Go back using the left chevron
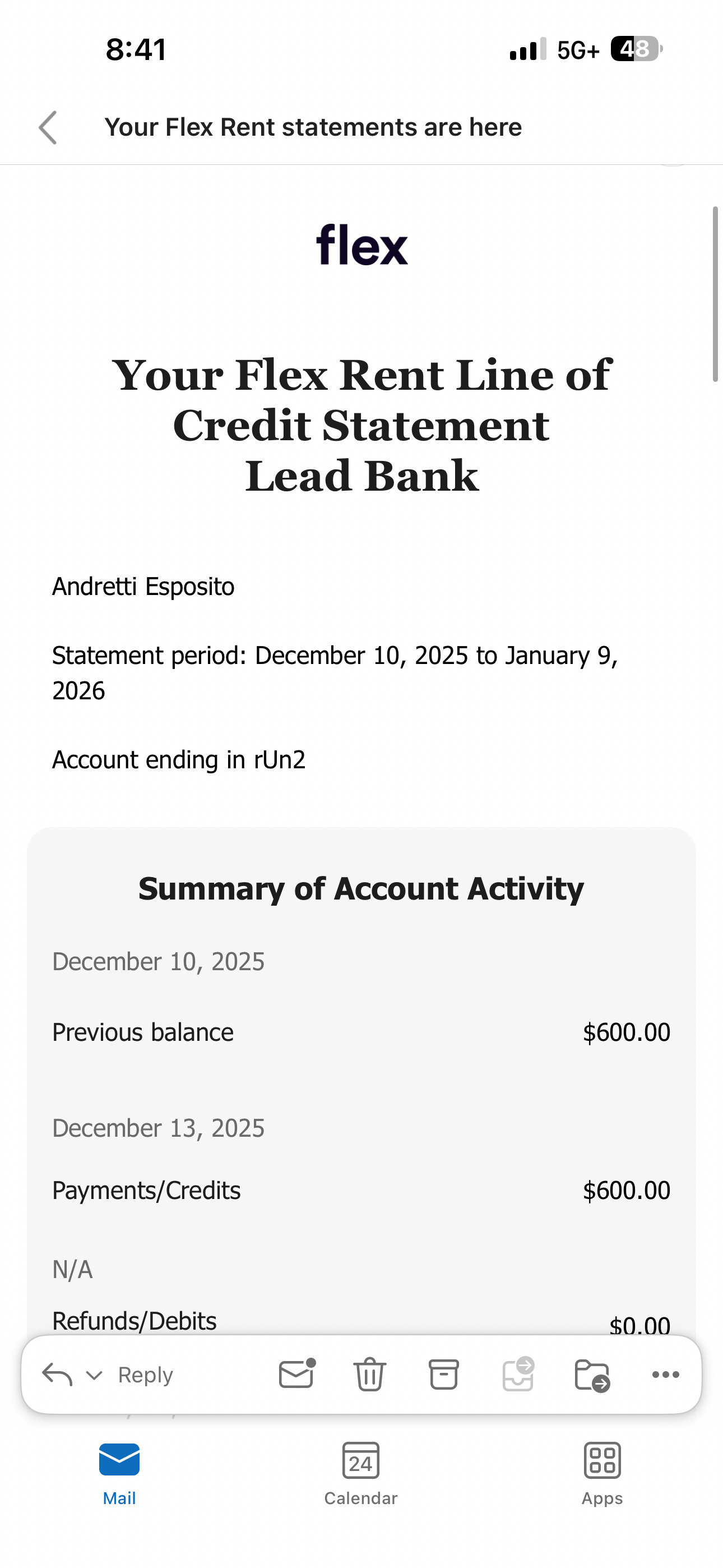 (x=48, y=128)
